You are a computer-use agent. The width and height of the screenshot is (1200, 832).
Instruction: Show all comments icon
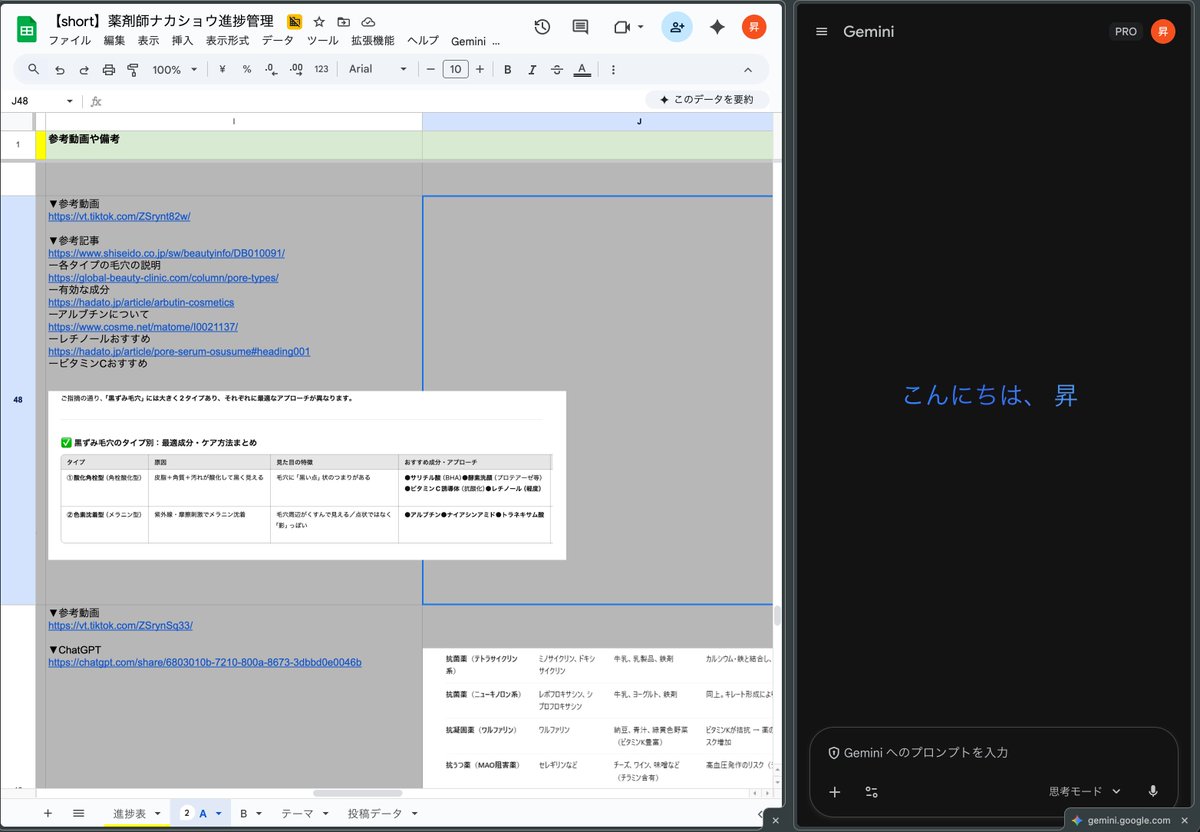point(580,27)
